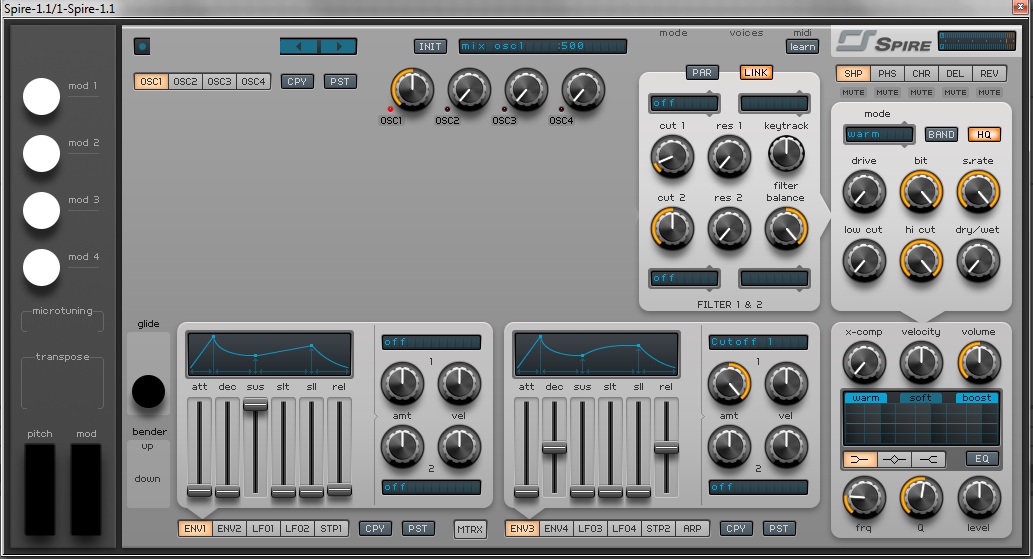Select the high-shelf EQ curve icon
The height and width of the screenshot is (559, 1033).
coord(928,459)
